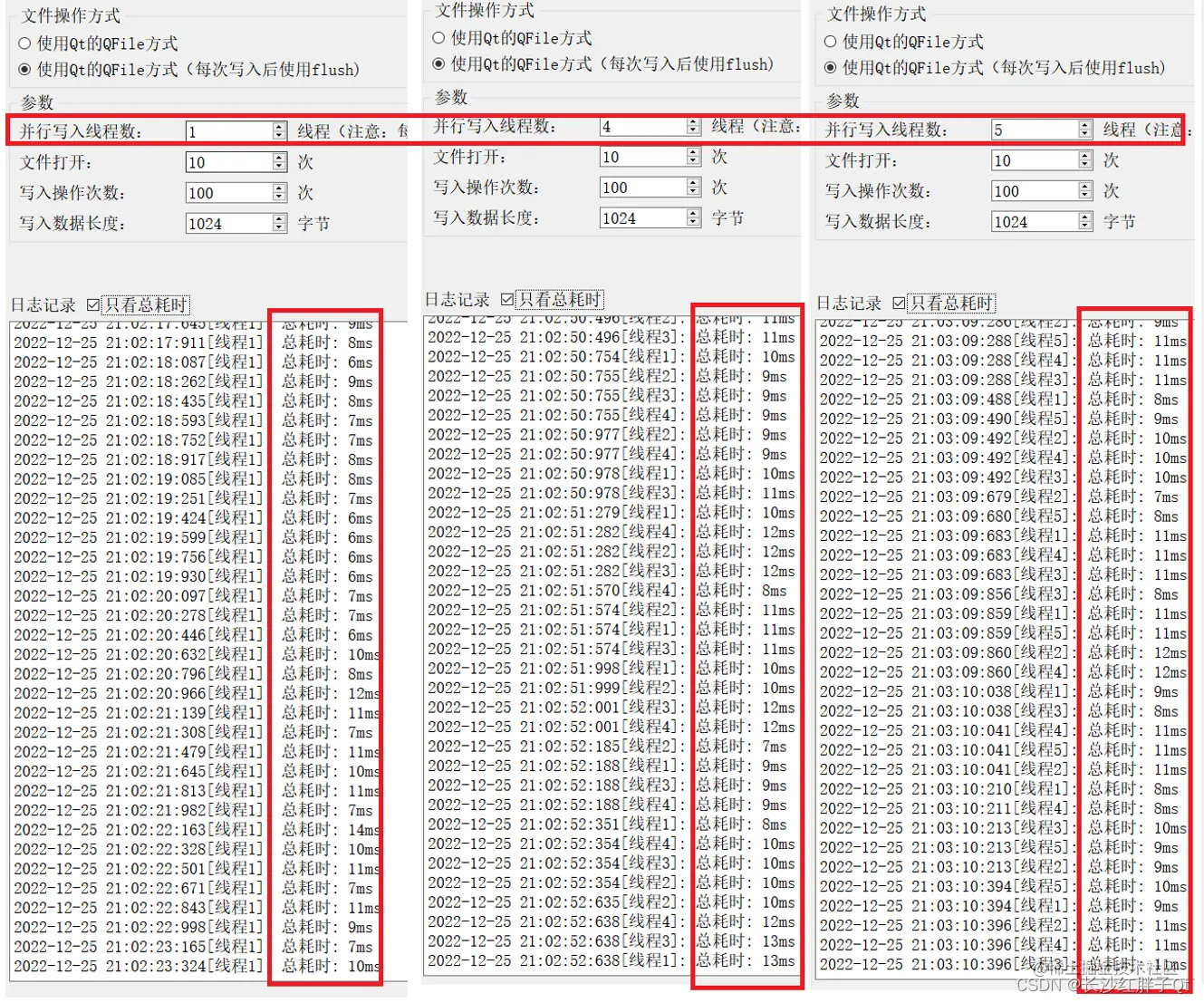
Task: Select log row 21:03:10:210[线程1]
Action: click(999, 789)
